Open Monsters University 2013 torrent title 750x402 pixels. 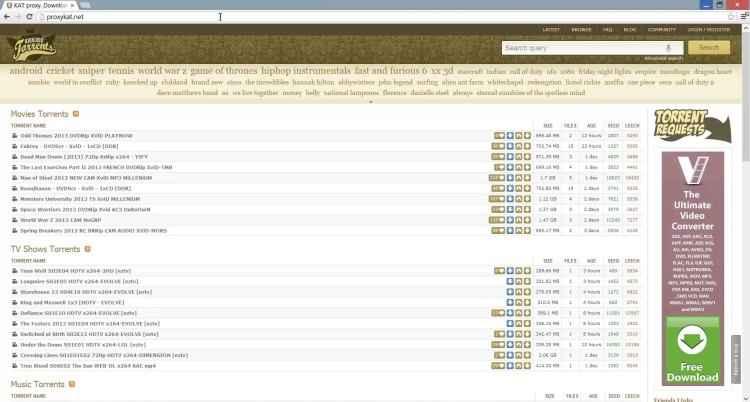80,199
